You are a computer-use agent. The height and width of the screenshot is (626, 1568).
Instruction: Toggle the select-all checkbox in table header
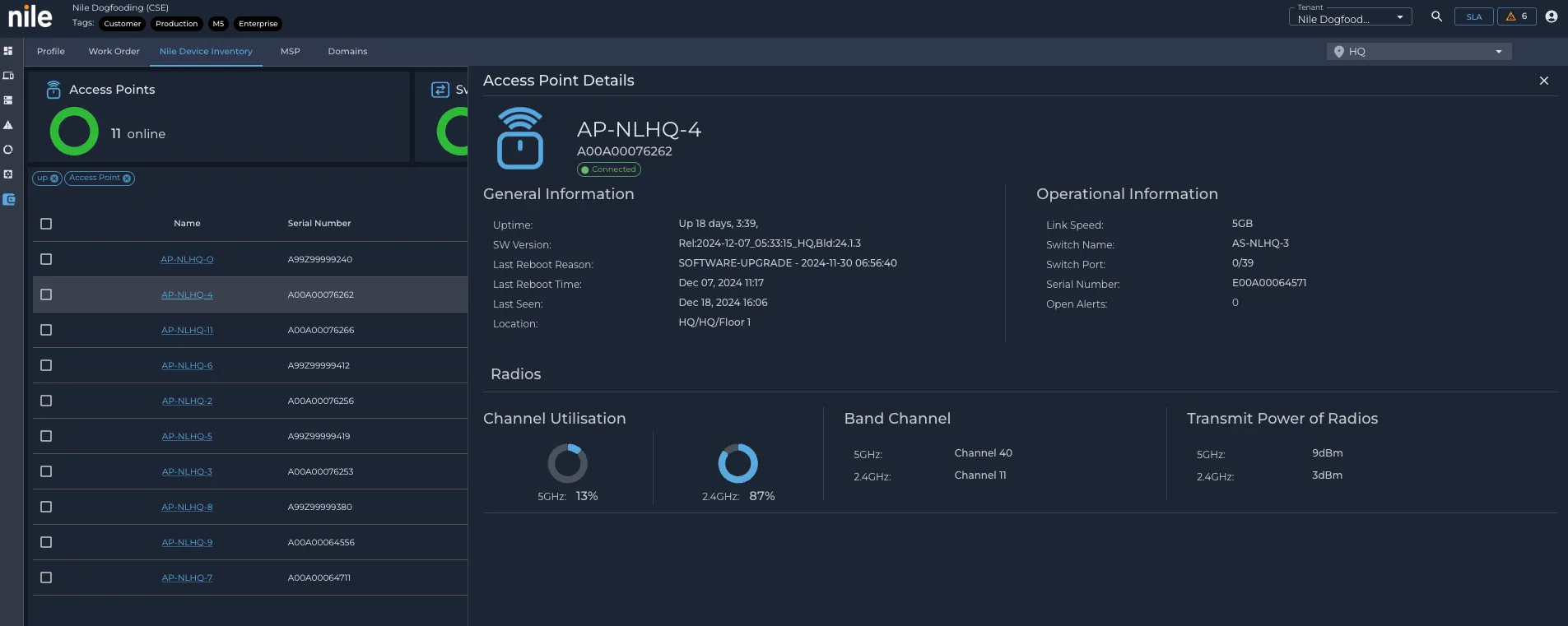click(x=46, y=224)
